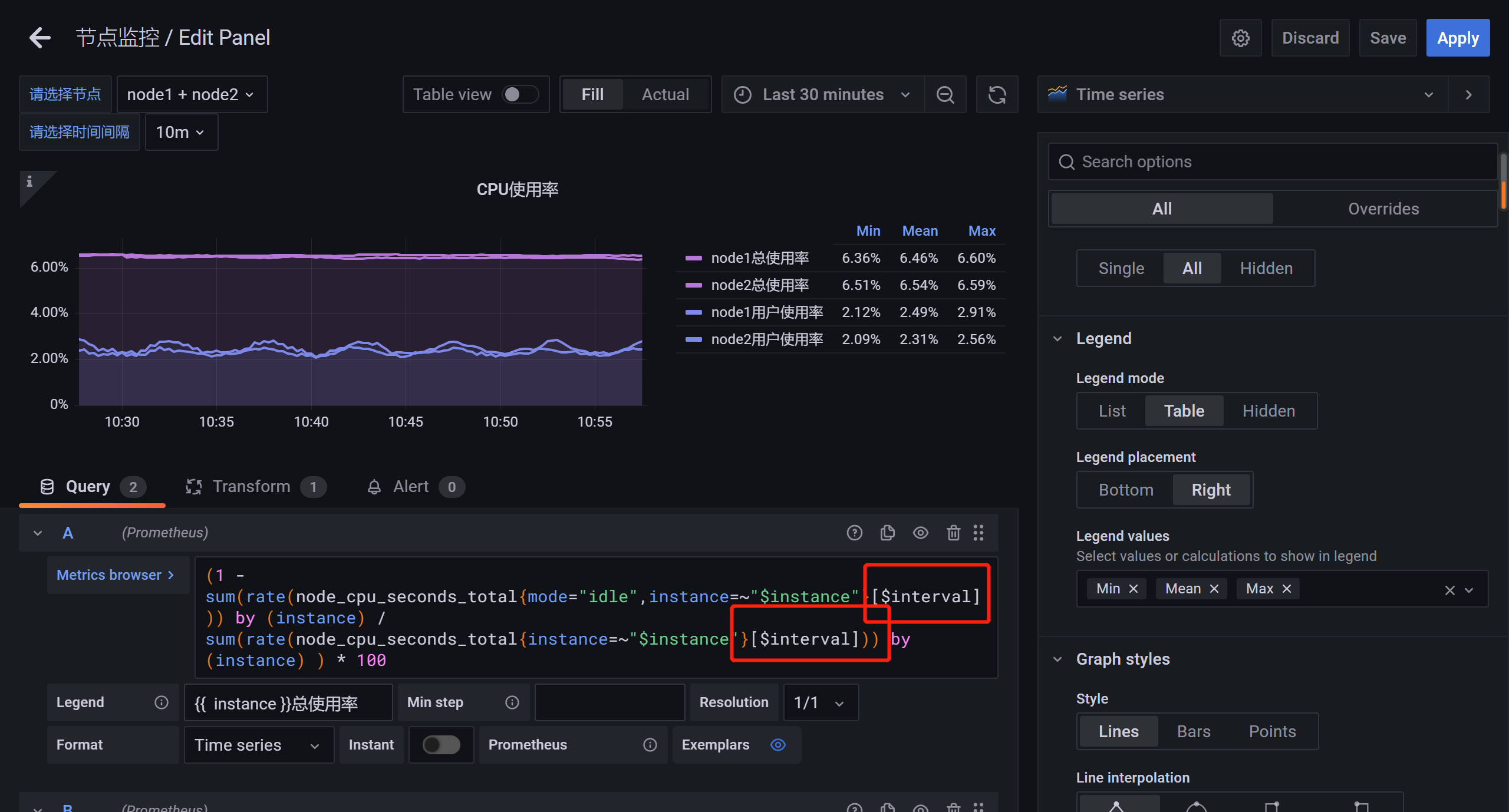Click the Discard button
The width and height of the screenshot is (1509, 812).
pyautogui.click(x=1309, y=37)
